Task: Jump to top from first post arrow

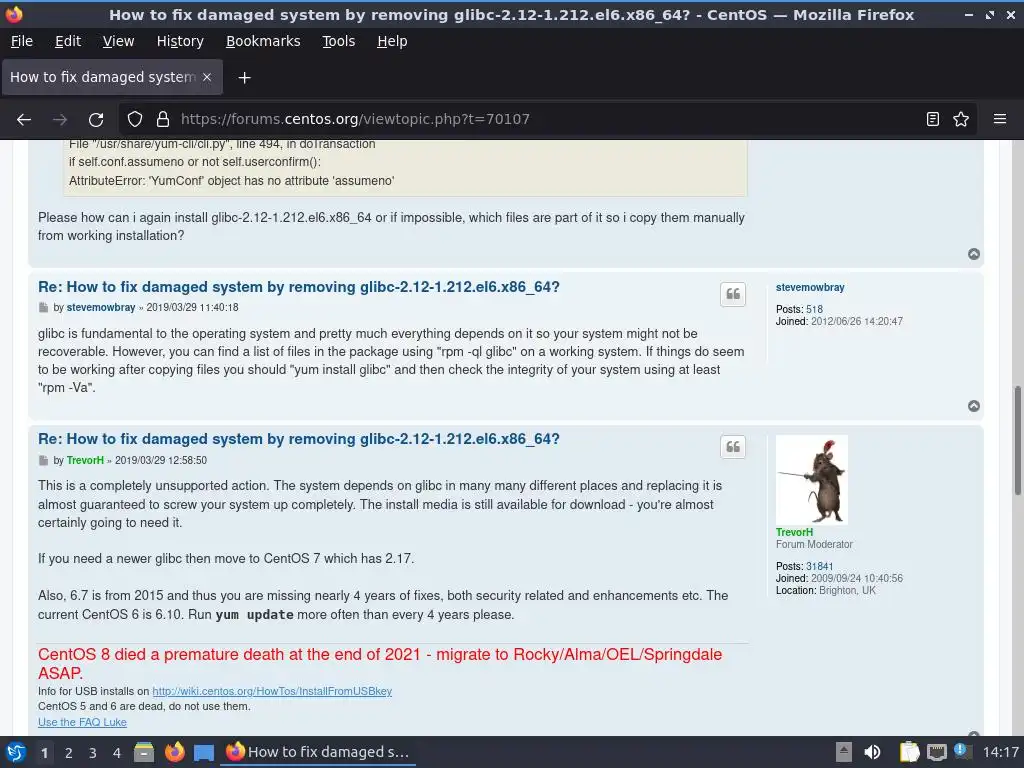Action: pos(974,254)
